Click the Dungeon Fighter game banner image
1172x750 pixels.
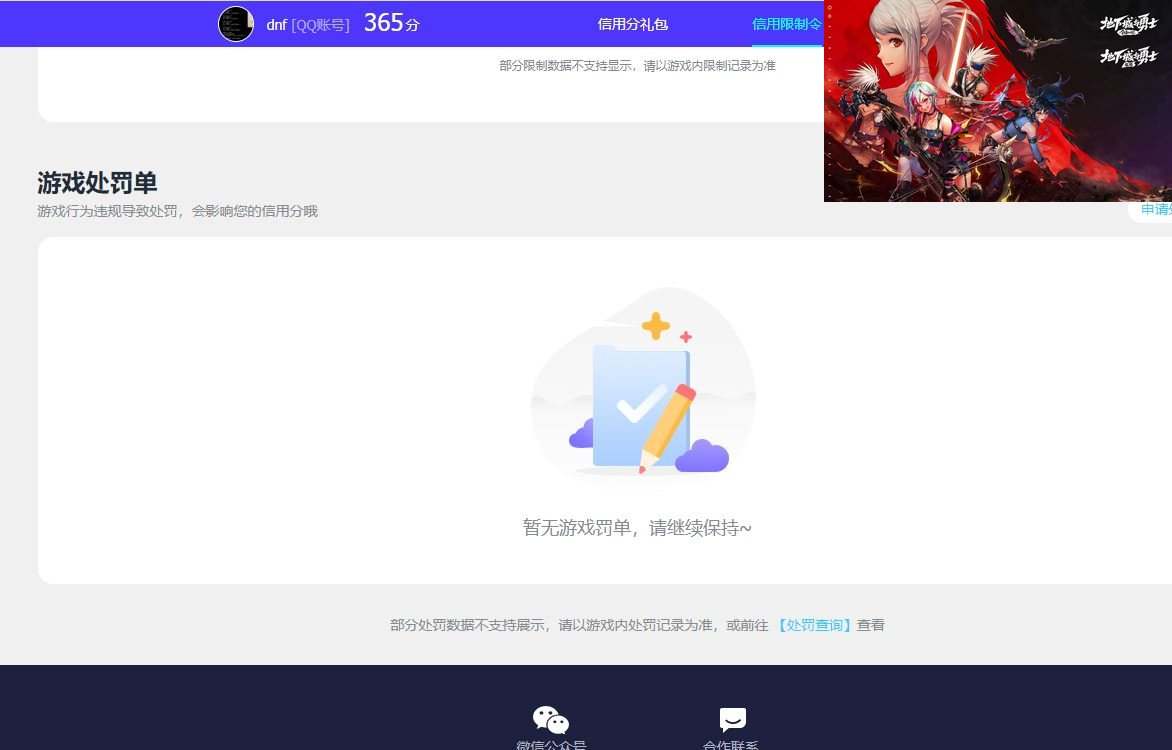[998, 101]
